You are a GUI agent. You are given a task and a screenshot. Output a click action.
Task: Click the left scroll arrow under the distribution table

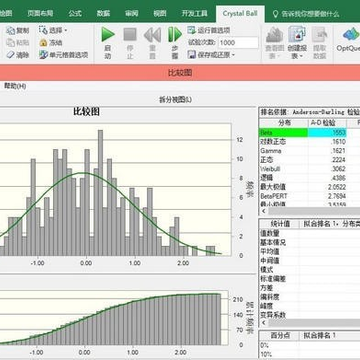[x=264, y=211]
